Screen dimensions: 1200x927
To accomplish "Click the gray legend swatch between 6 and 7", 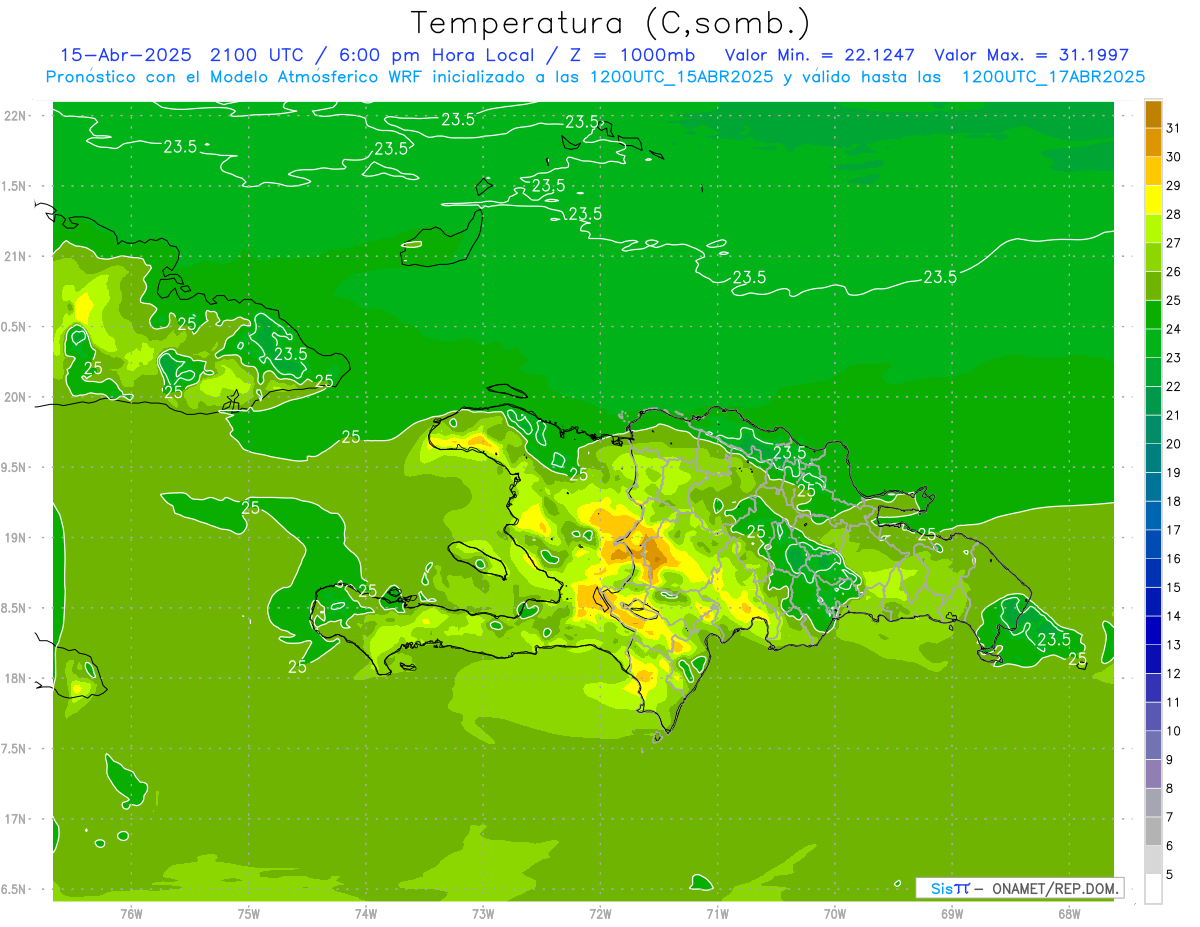I will tap(1153, 832).
